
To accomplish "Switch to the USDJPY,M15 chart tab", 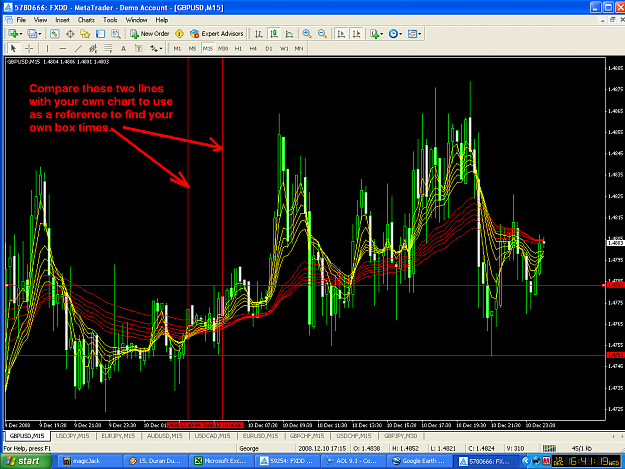I will [72, 436].
